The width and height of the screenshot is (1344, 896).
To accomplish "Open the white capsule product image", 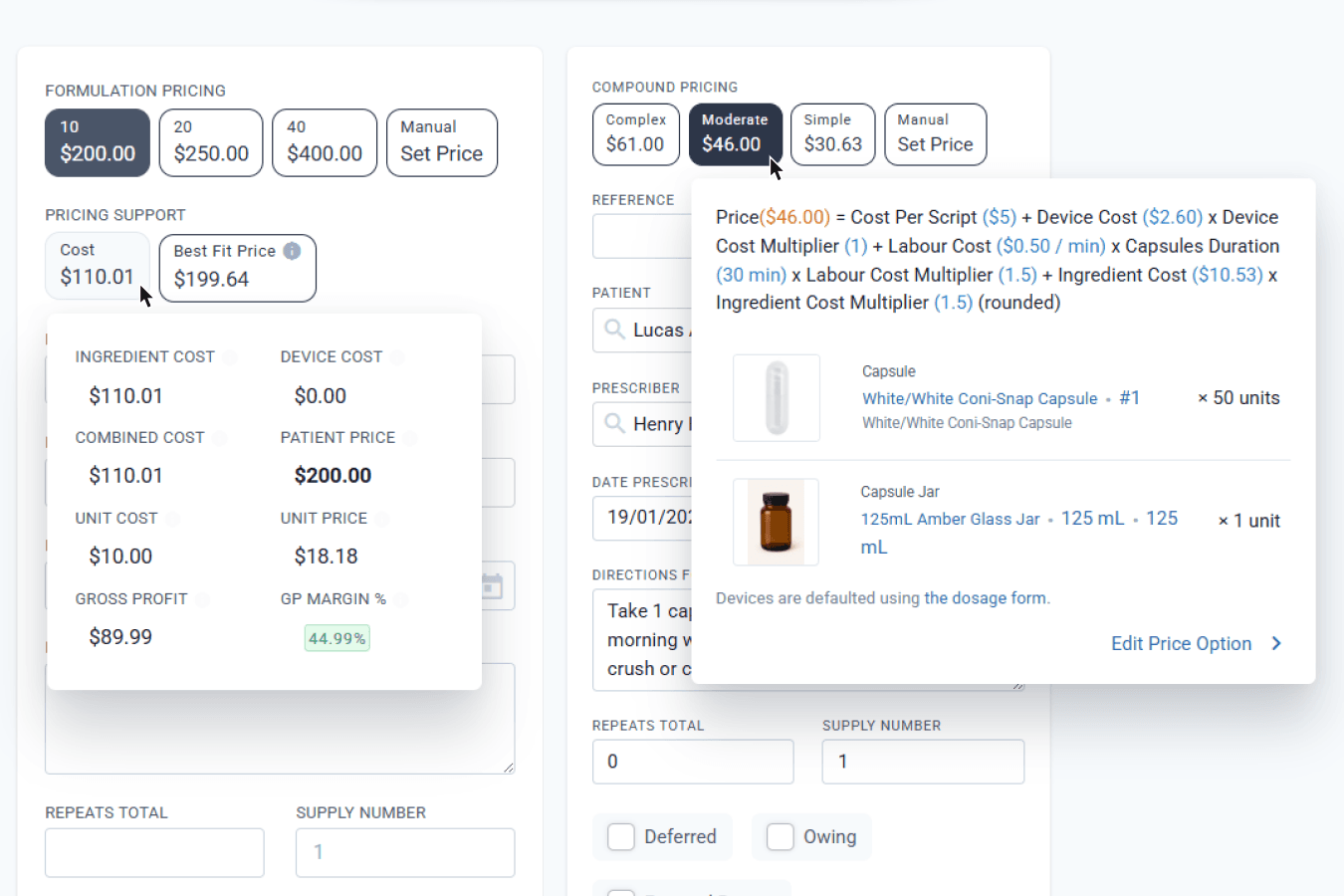I will (777, 398).
